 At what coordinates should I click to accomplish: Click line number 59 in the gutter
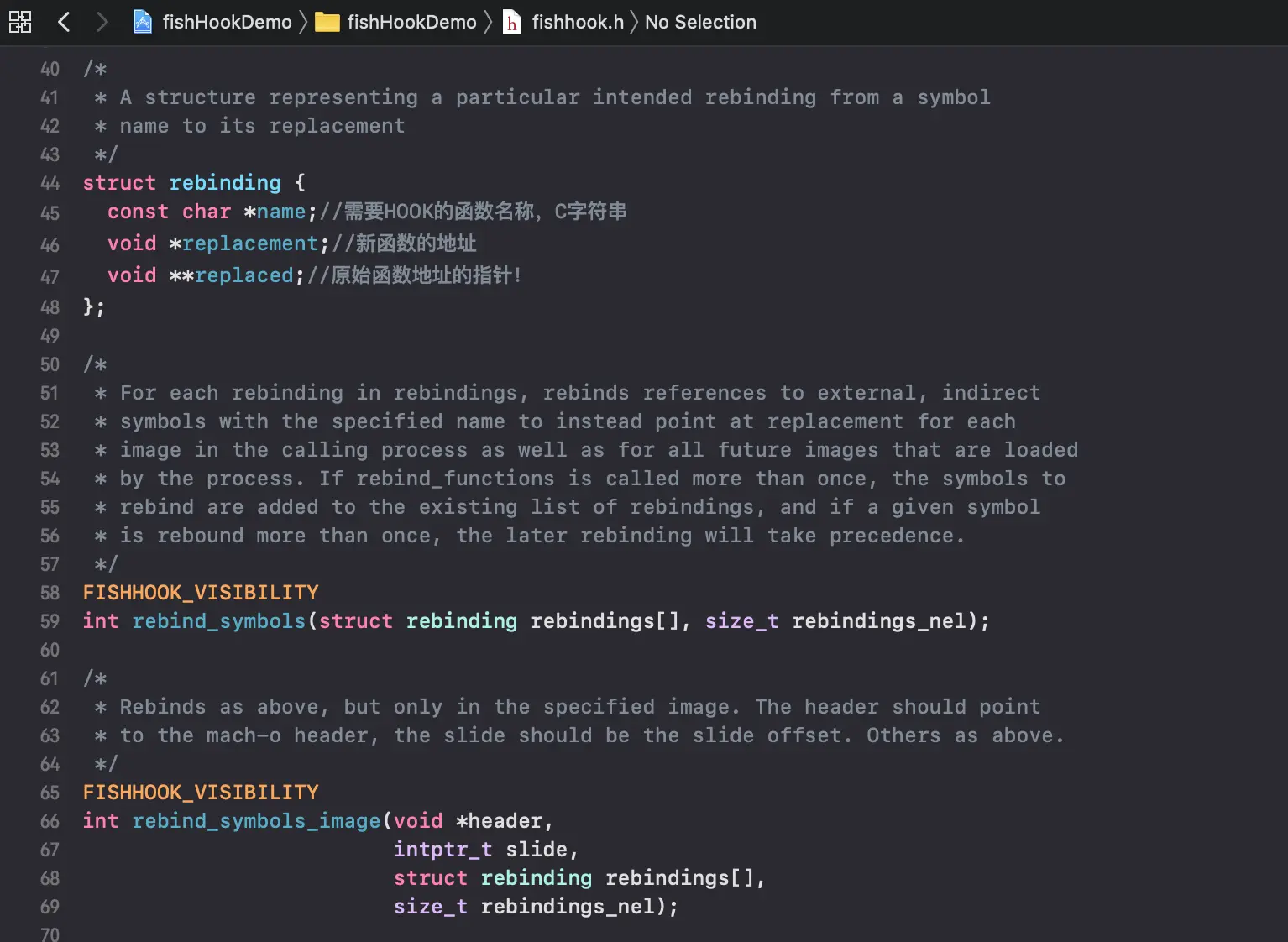[x=50, y=621]
